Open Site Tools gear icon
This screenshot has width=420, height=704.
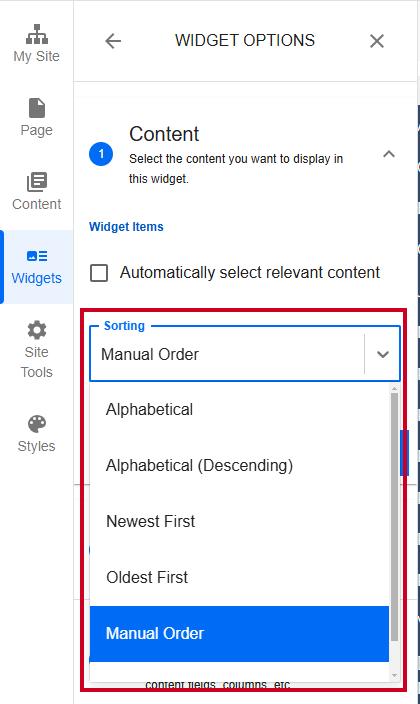[x=37, y=330]
